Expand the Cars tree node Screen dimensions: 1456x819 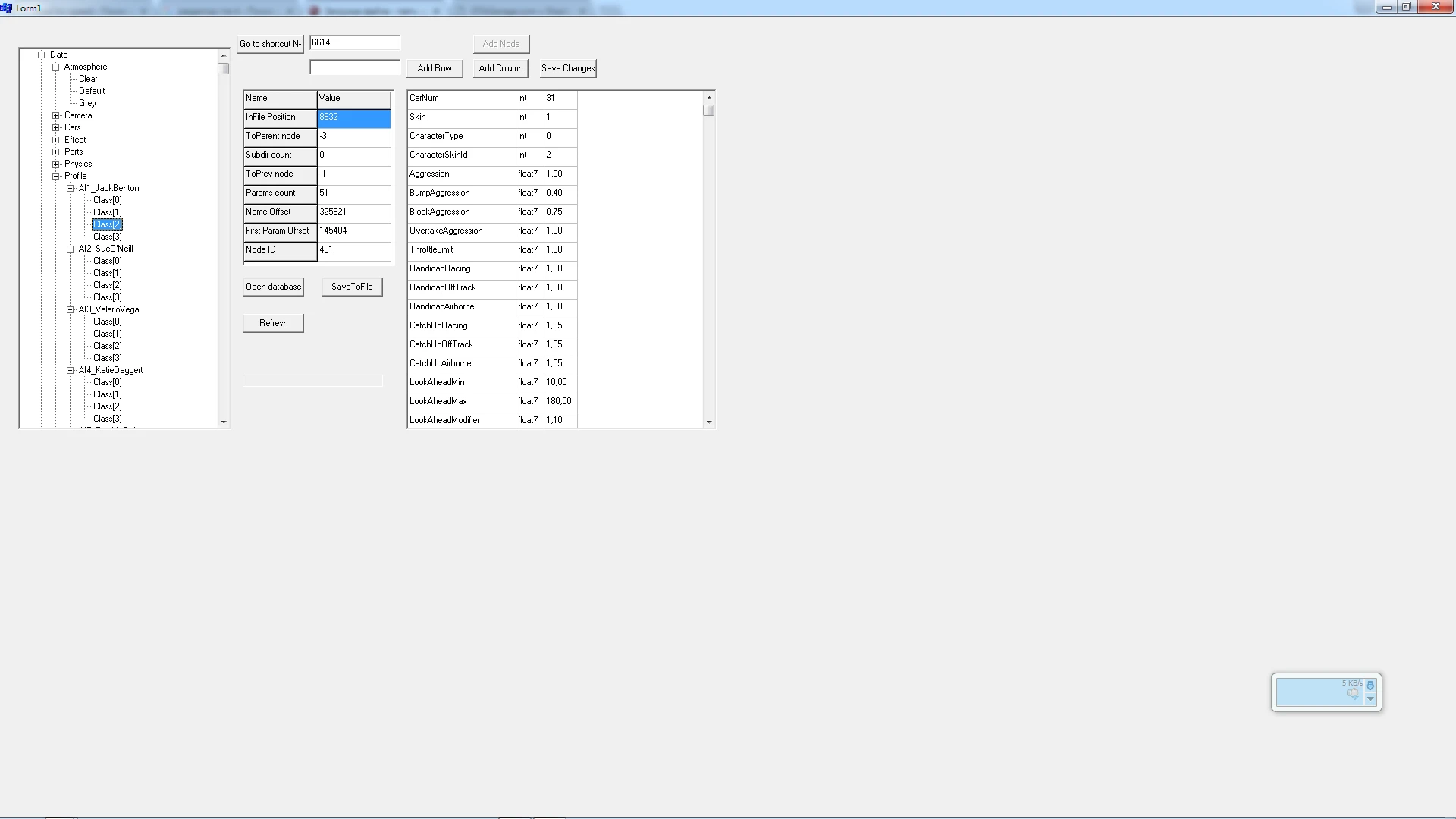pos(56,128)
